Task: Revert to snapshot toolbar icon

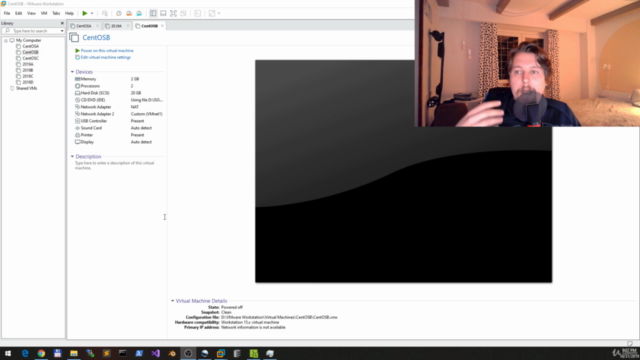Action: coord(129,13)
